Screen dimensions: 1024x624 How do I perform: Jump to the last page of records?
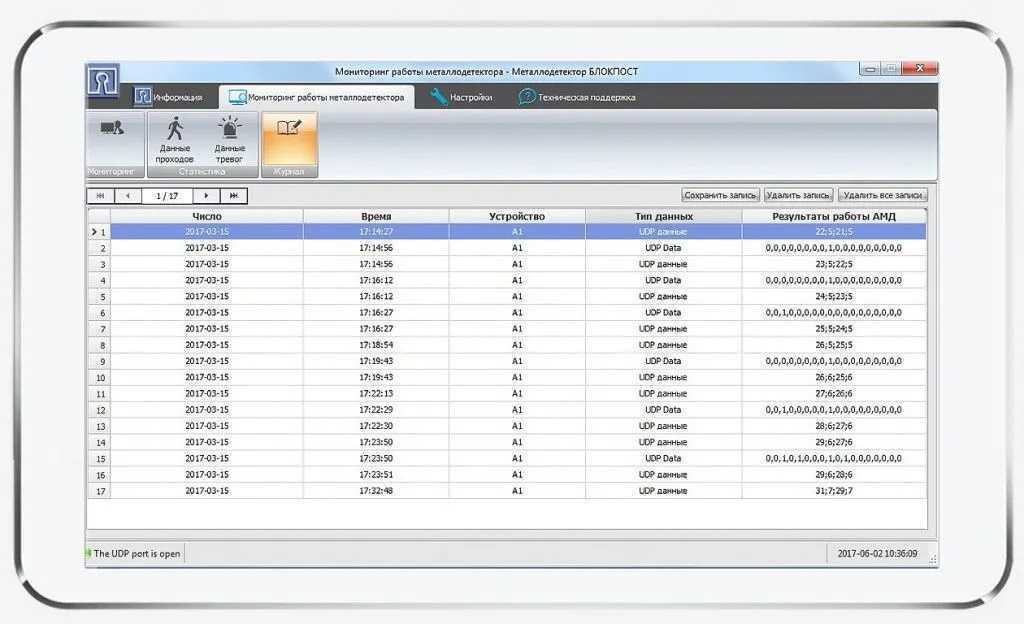pos(234,196)
